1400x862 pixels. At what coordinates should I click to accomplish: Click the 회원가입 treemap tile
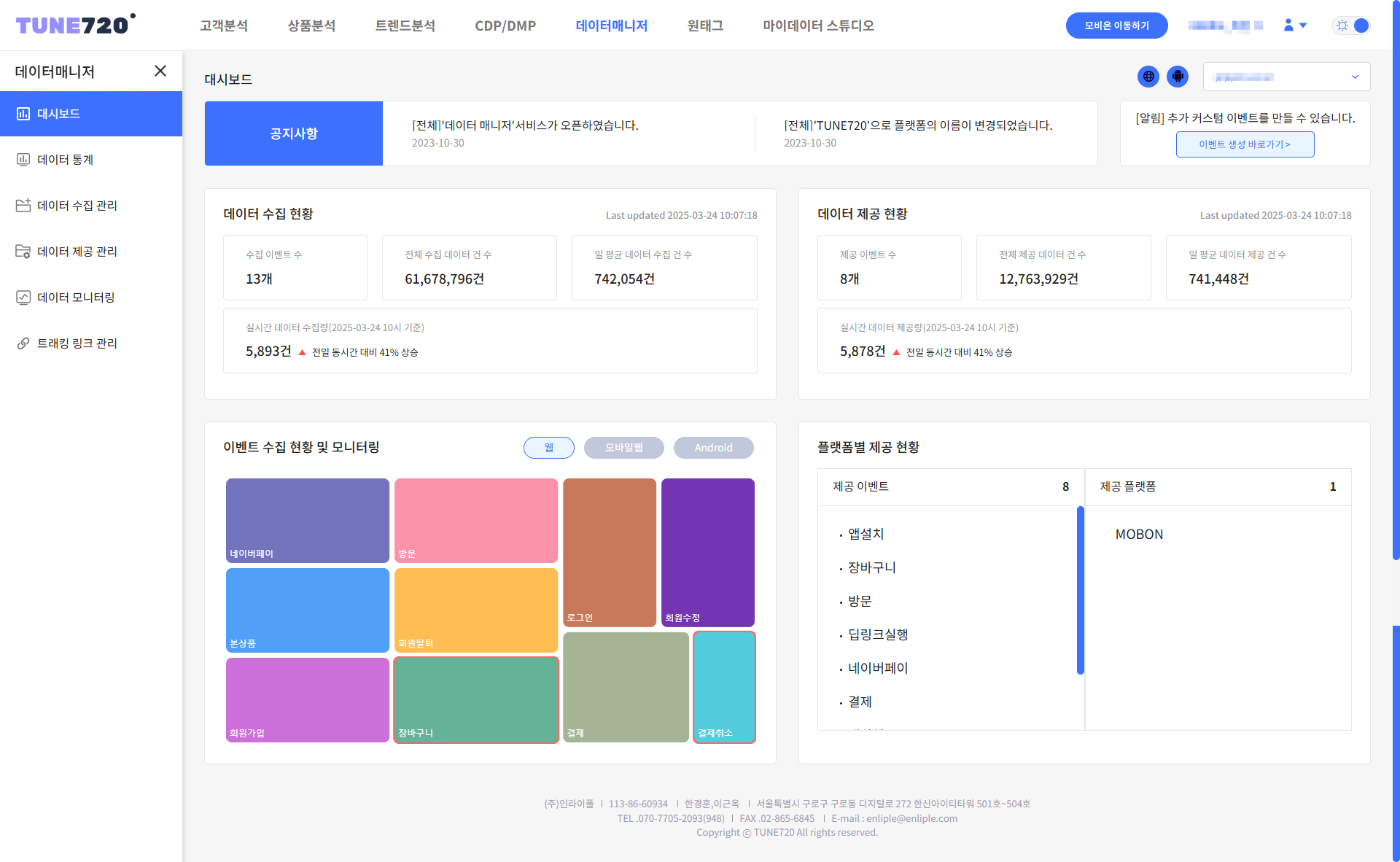tap(308, 700)
